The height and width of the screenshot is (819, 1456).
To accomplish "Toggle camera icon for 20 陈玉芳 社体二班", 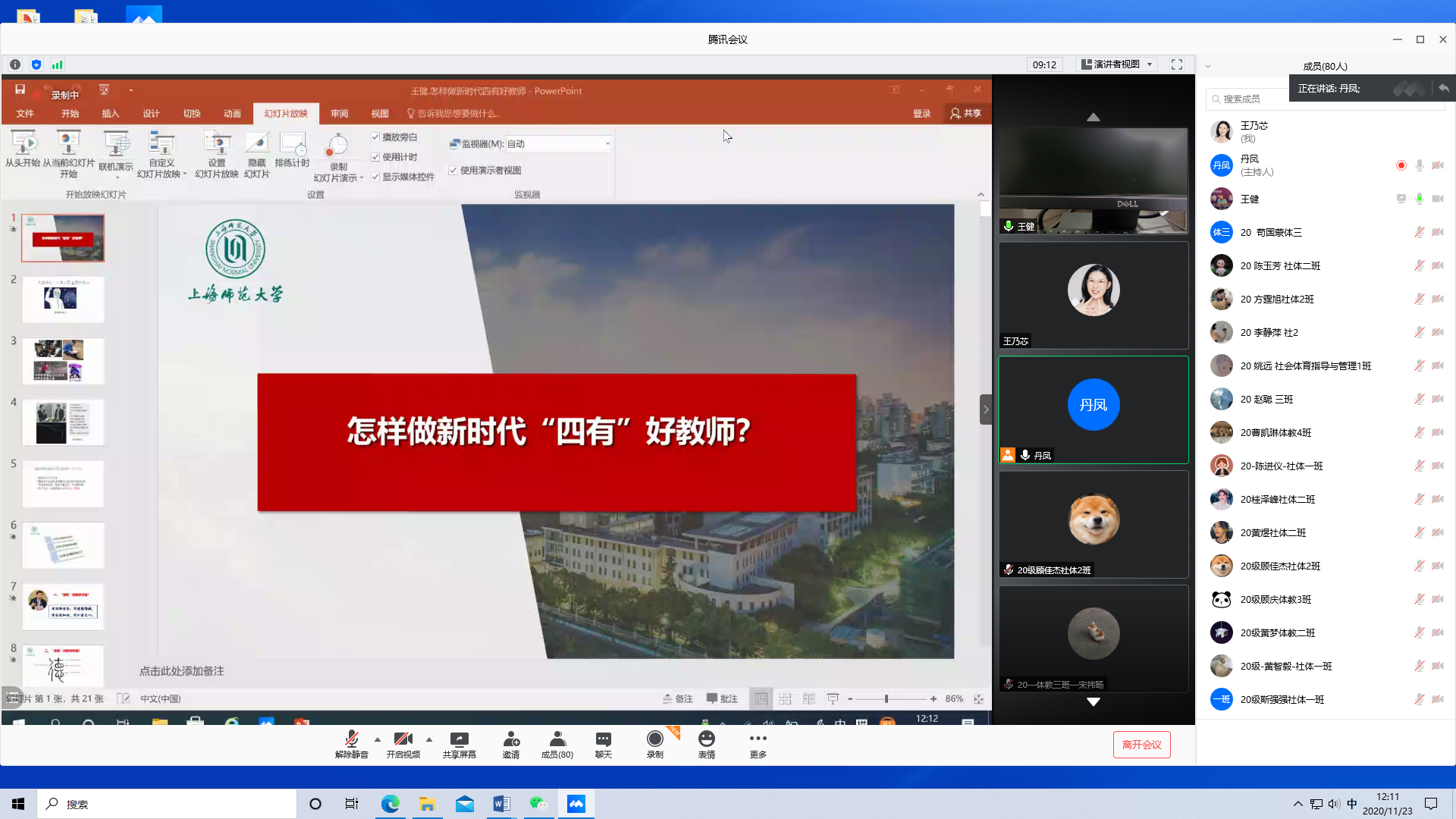I will pyautogui.click(x=1437, y=265).
